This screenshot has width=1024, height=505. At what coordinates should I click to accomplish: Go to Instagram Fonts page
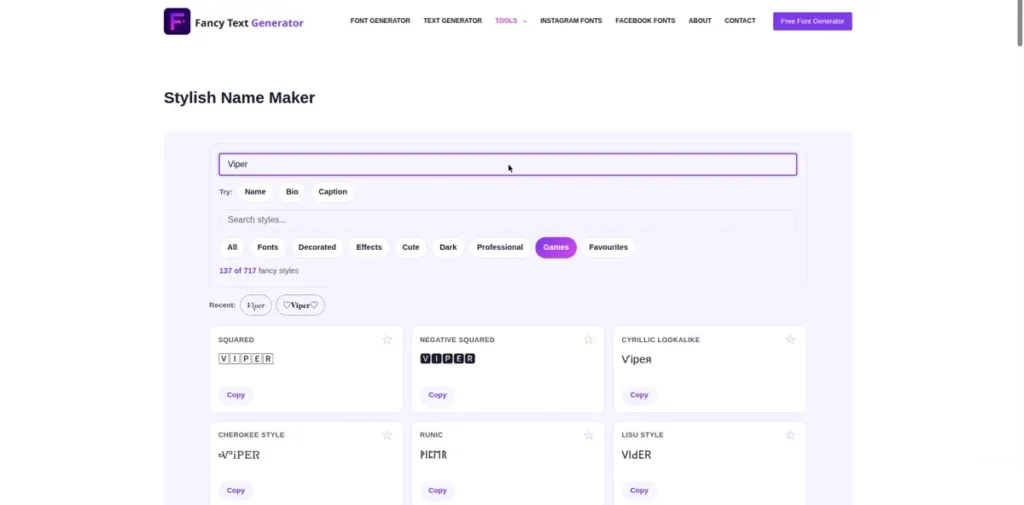(571, 21)
